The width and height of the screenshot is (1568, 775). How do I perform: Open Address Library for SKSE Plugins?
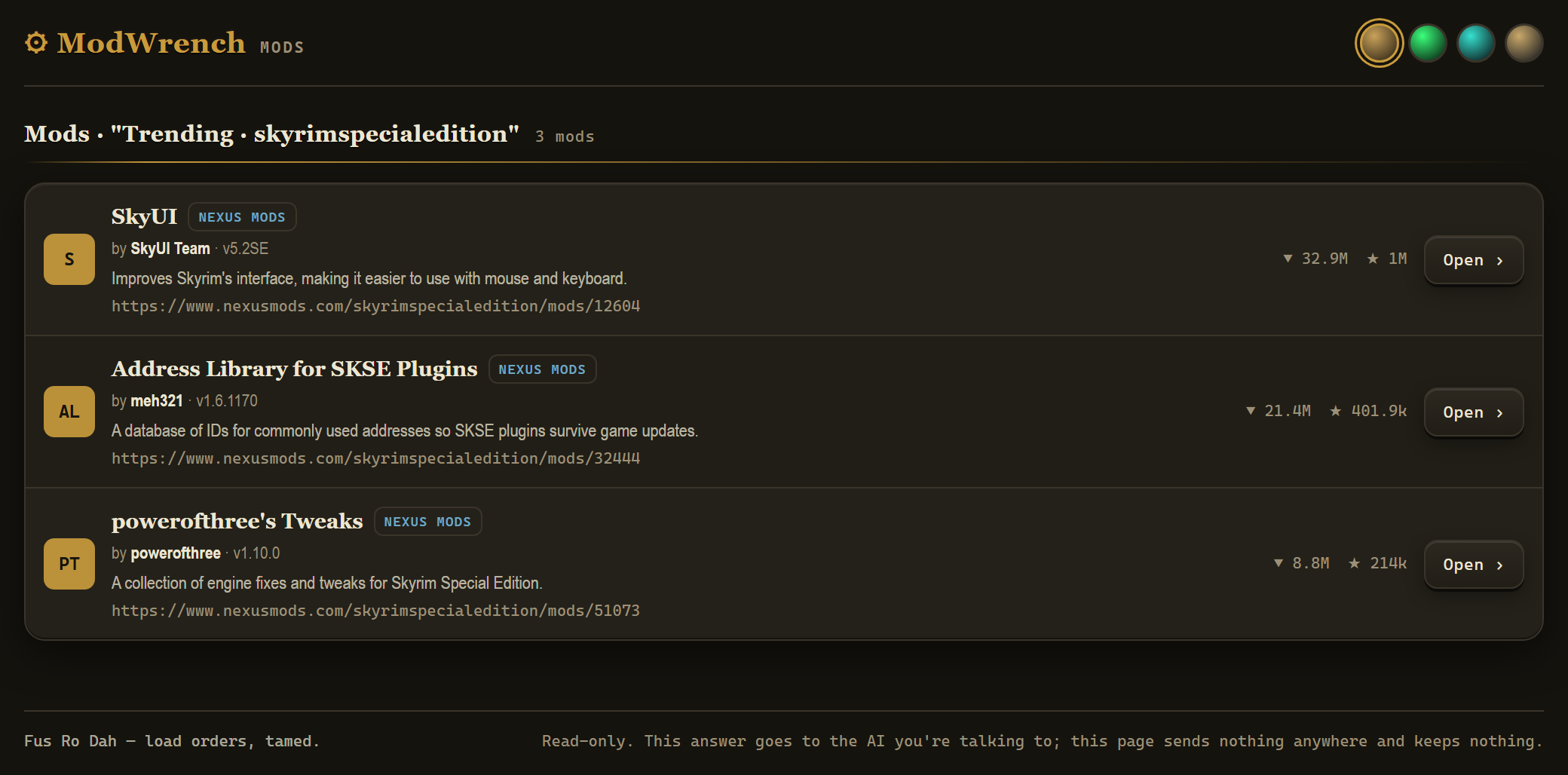pos(1474,412)
